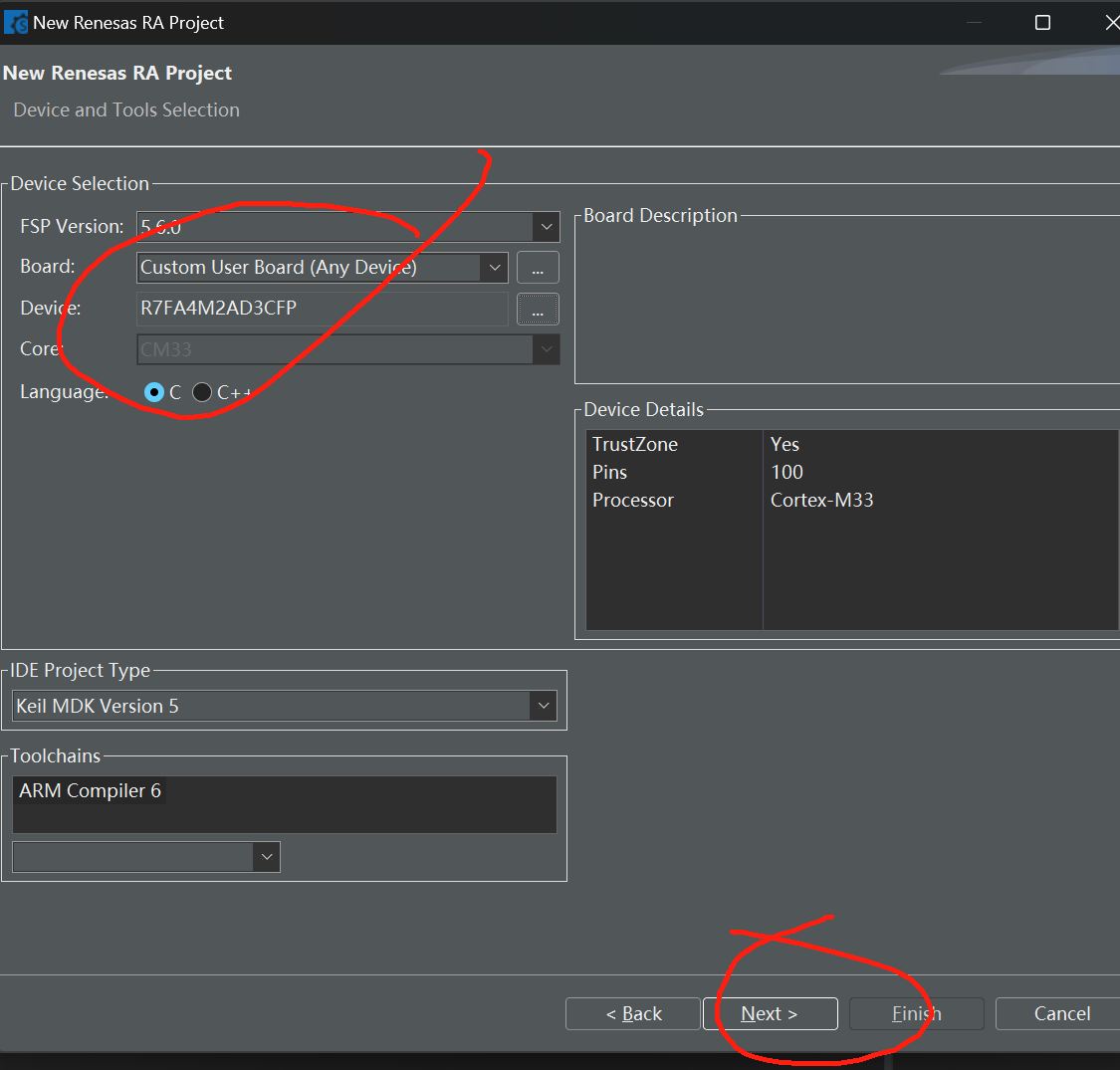Click the 'FSP Version:' label
The width and height of the screenshot is (1120, 1070).
click(72, 226)
